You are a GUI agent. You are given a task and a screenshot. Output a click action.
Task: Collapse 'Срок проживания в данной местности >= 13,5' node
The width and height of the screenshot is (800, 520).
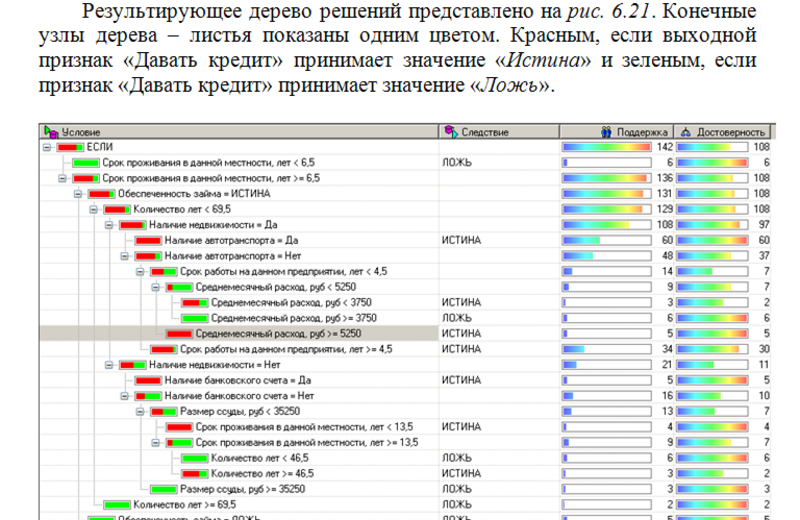[x=156, y=443]
